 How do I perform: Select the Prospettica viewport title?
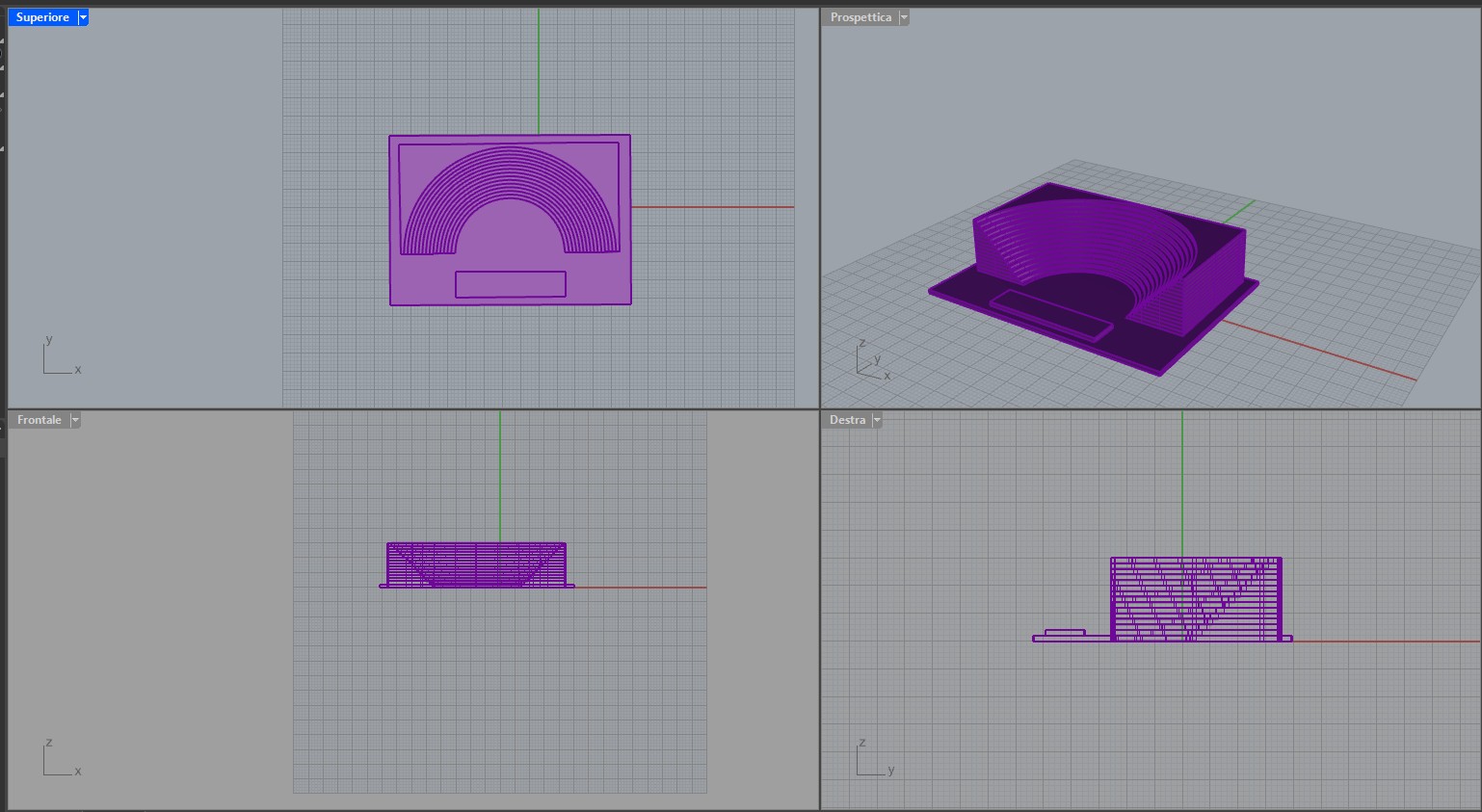click(x=860, y=17)
